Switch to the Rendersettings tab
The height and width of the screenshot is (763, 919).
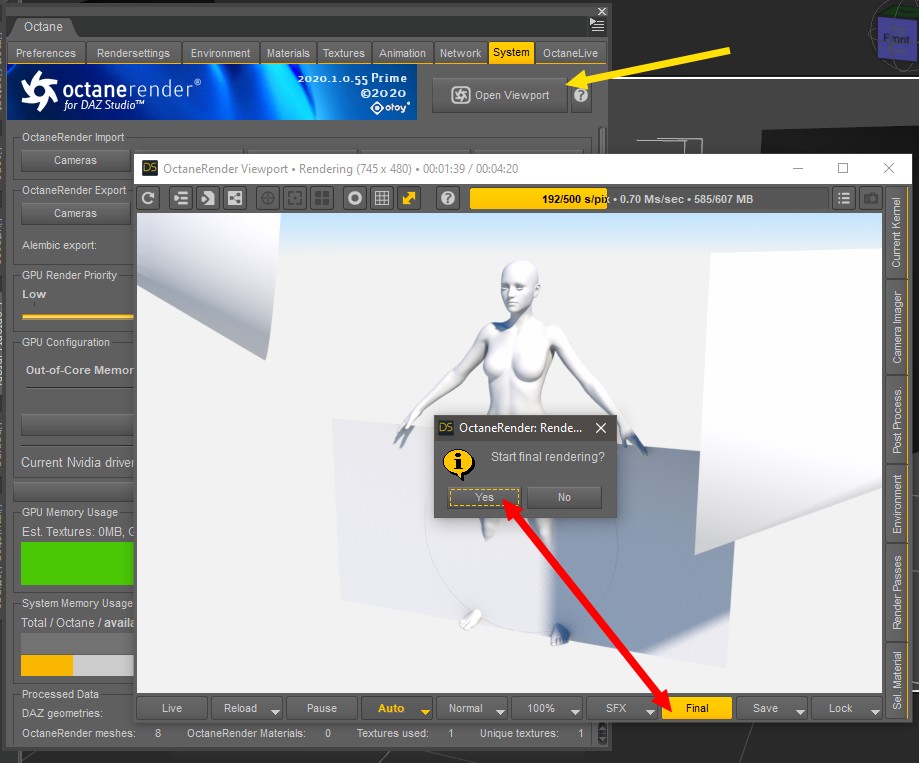coord(133,53)
